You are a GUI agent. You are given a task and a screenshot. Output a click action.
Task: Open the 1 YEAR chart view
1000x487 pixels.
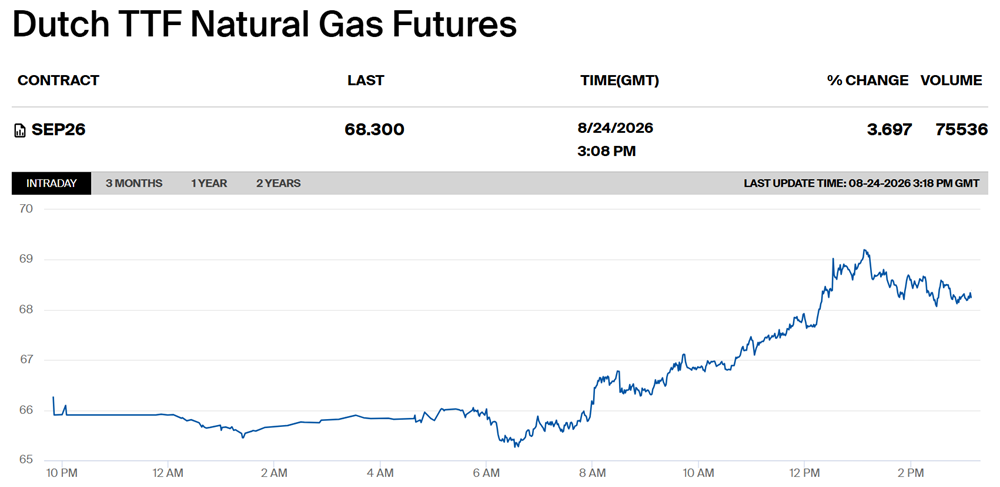(209, 184)
